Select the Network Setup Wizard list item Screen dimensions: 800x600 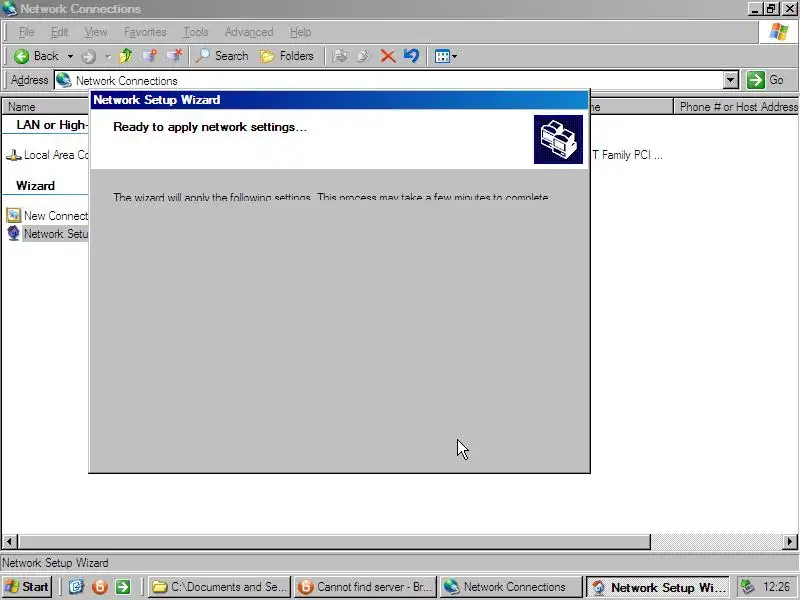pos(47,234)
